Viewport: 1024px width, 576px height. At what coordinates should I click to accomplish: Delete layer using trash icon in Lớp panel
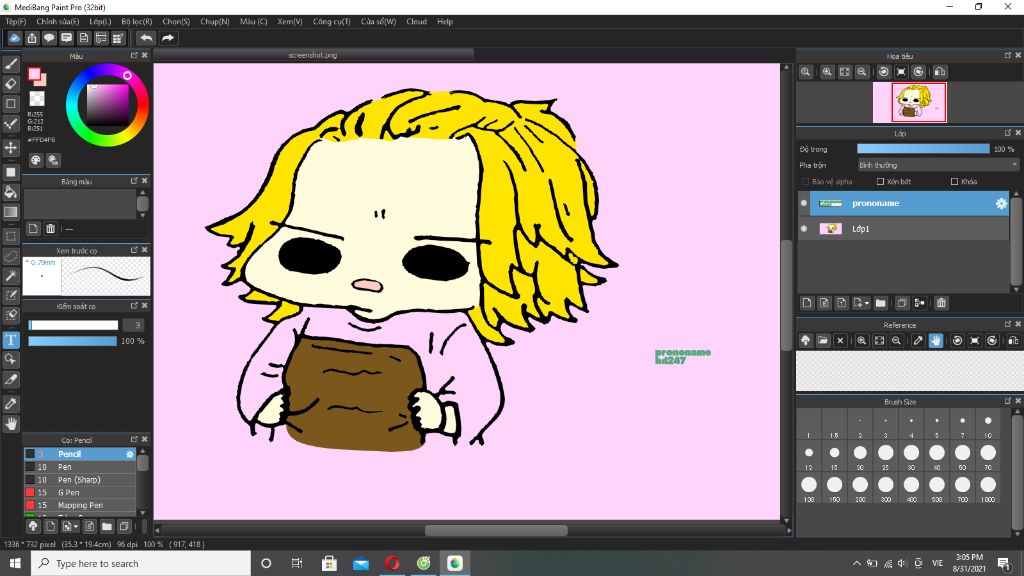pyautogui.click(x=941, y=303)
